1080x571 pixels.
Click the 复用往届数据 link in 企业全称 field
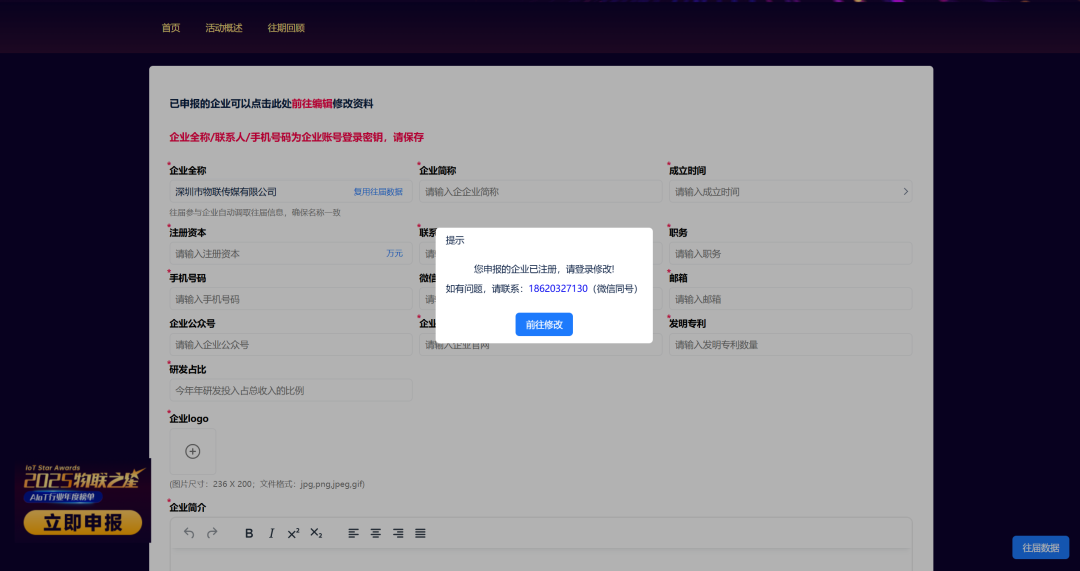378,191
